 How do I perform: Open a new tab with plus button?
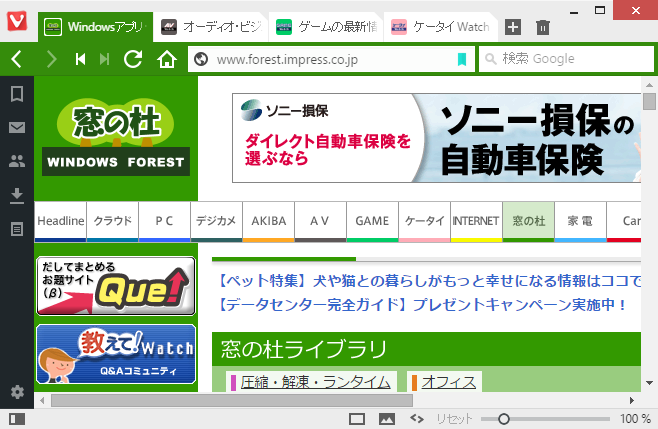(x=513, y=27)
